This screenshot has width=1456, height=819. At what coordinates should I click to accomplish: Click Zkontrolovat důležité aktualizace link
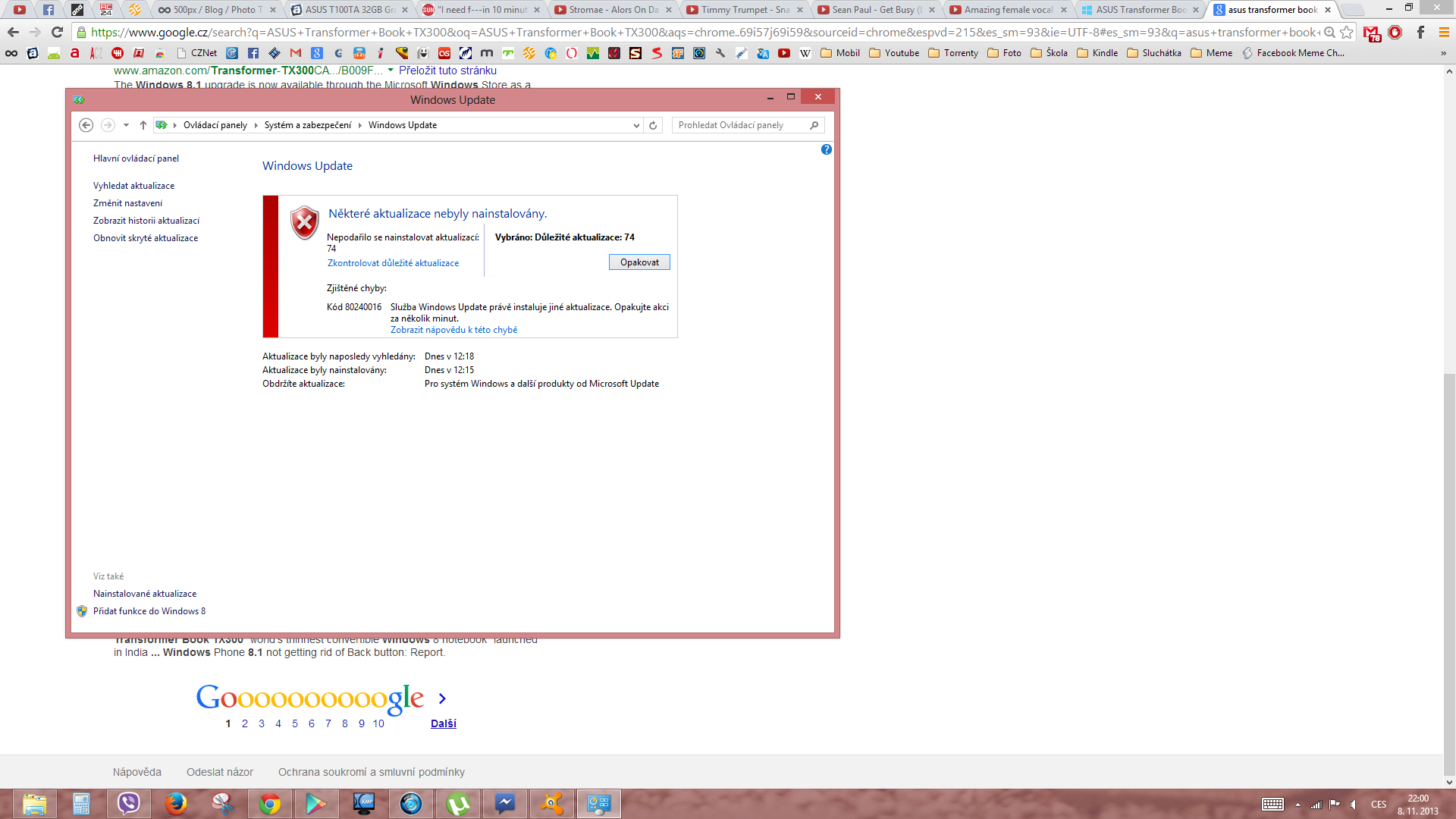[x=393, y=263]
